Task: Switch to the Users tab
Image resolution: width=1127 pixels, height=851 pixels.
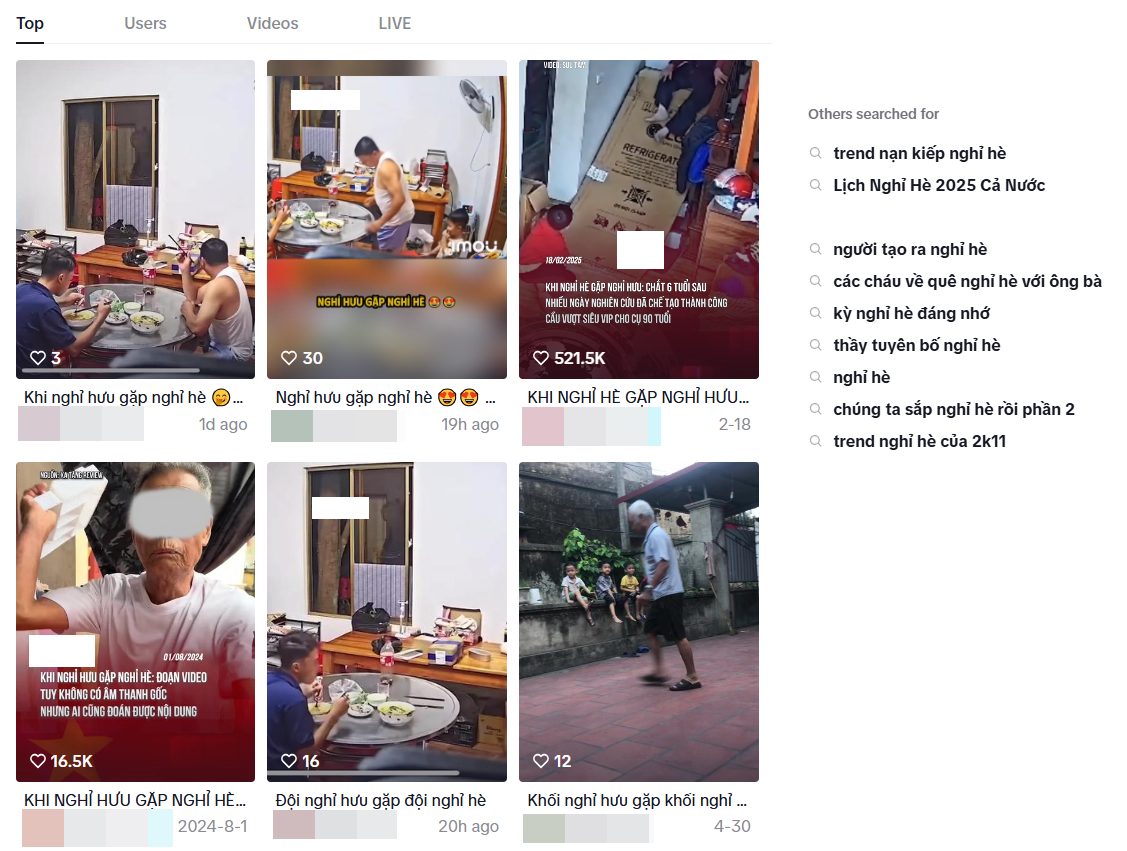Action: 145,23
